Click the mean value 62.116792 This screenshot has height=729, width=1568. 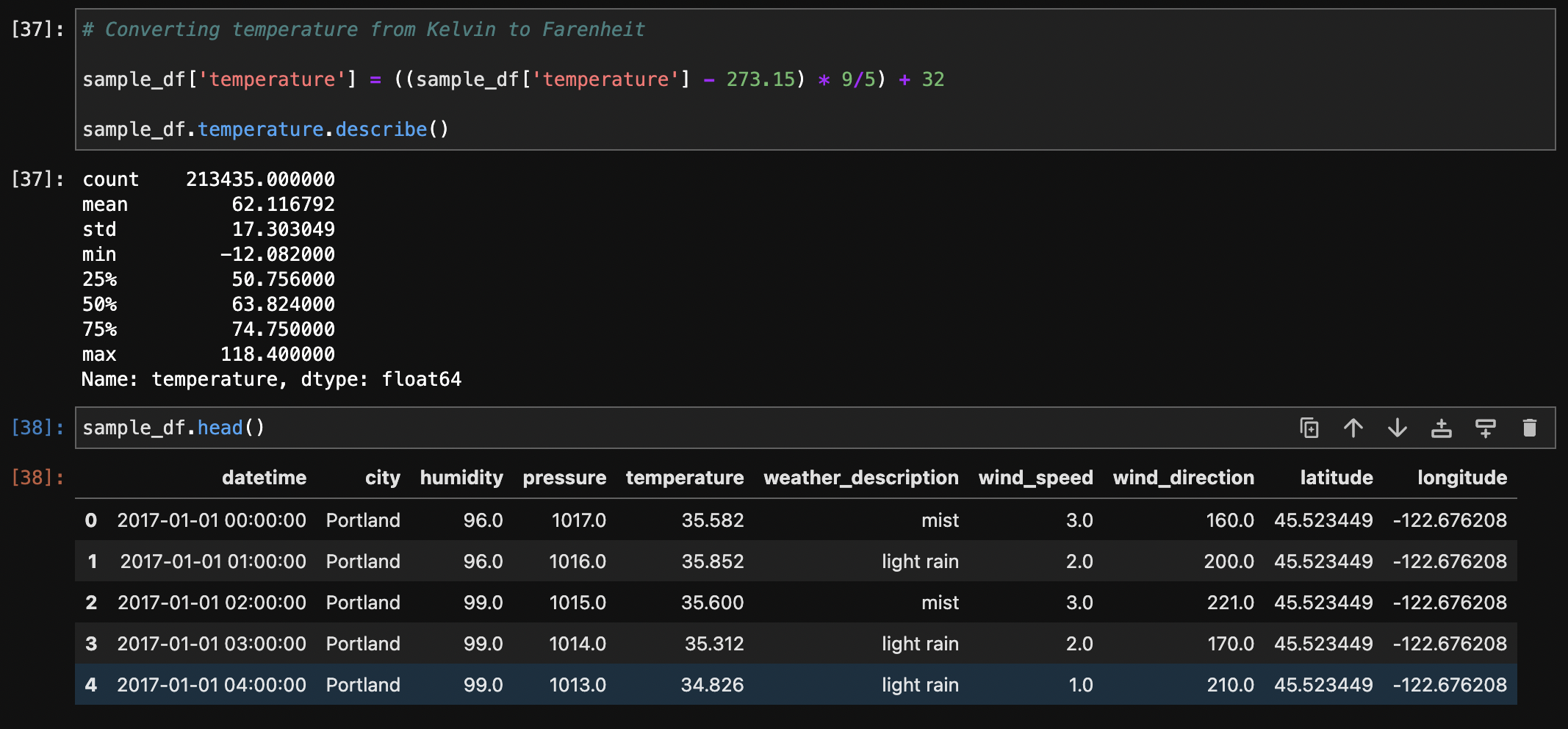tap(284, 204)
